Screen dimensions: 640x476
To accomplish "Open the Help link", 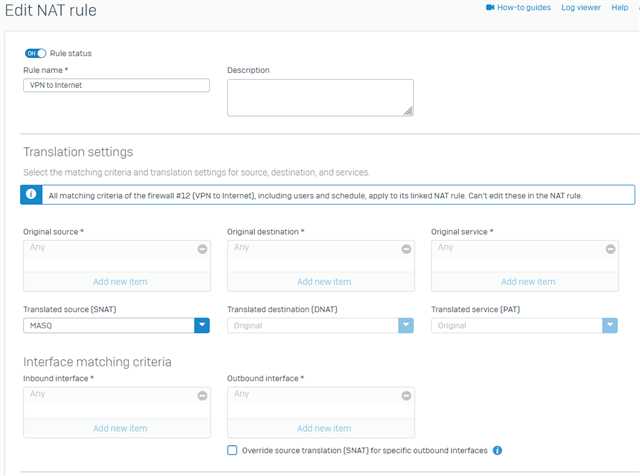I will click(x=620, y=7).
